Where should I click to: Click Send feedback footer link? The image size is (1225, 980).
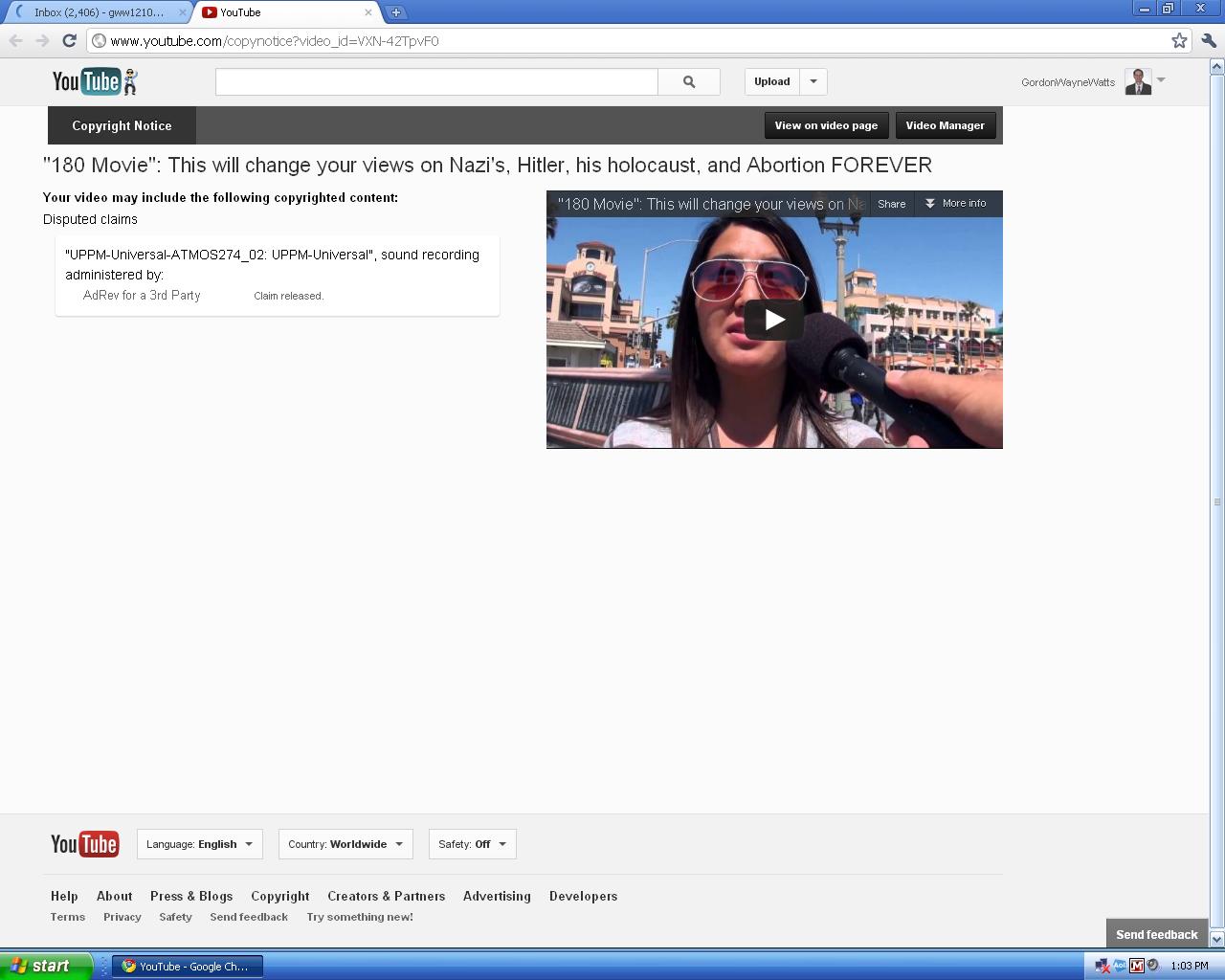[249, 917]
